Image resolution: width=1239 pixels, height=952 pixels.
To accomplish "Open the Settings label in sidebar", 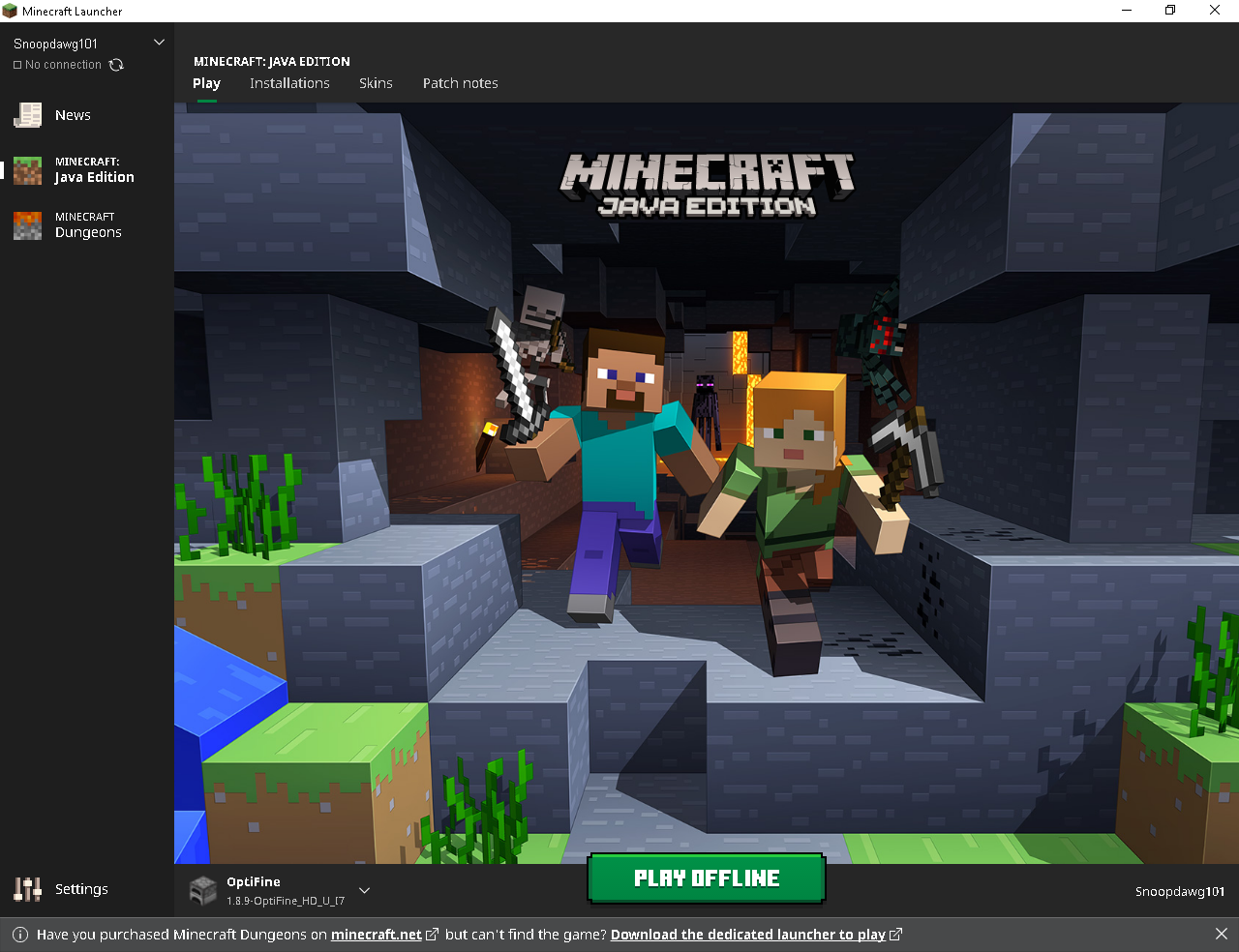I will (x=81, y=889).
